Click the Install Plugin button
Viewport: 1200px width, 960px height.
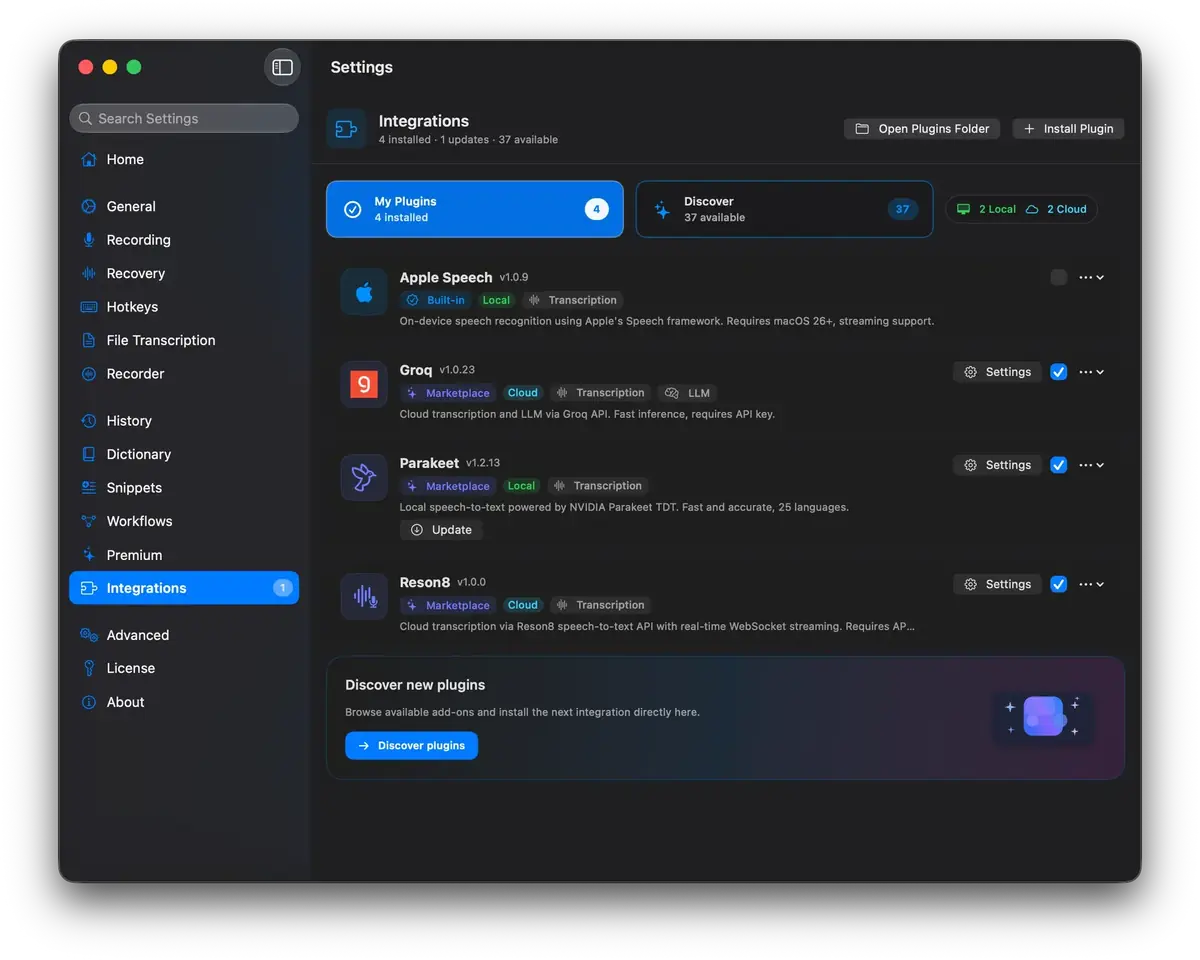tap(1068, 129)
